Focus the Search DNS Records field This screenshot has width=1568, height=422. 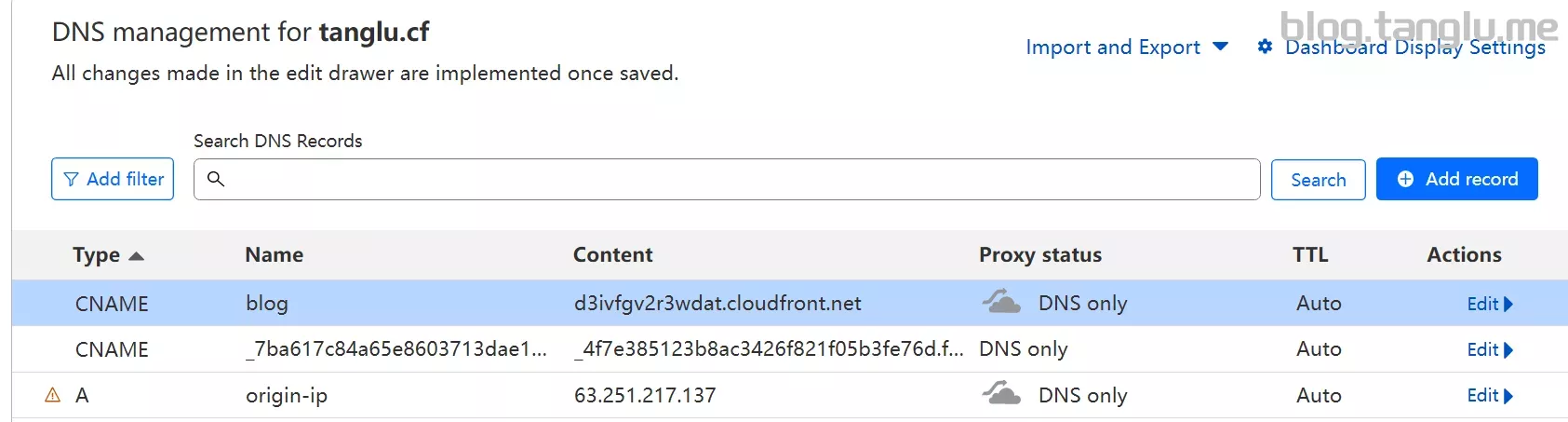tap(727, 179)
